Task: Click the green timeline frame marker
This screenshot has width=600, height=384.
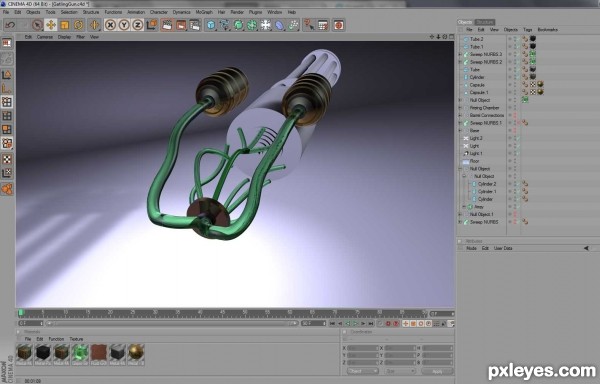Action: click(x=21, y=312)
